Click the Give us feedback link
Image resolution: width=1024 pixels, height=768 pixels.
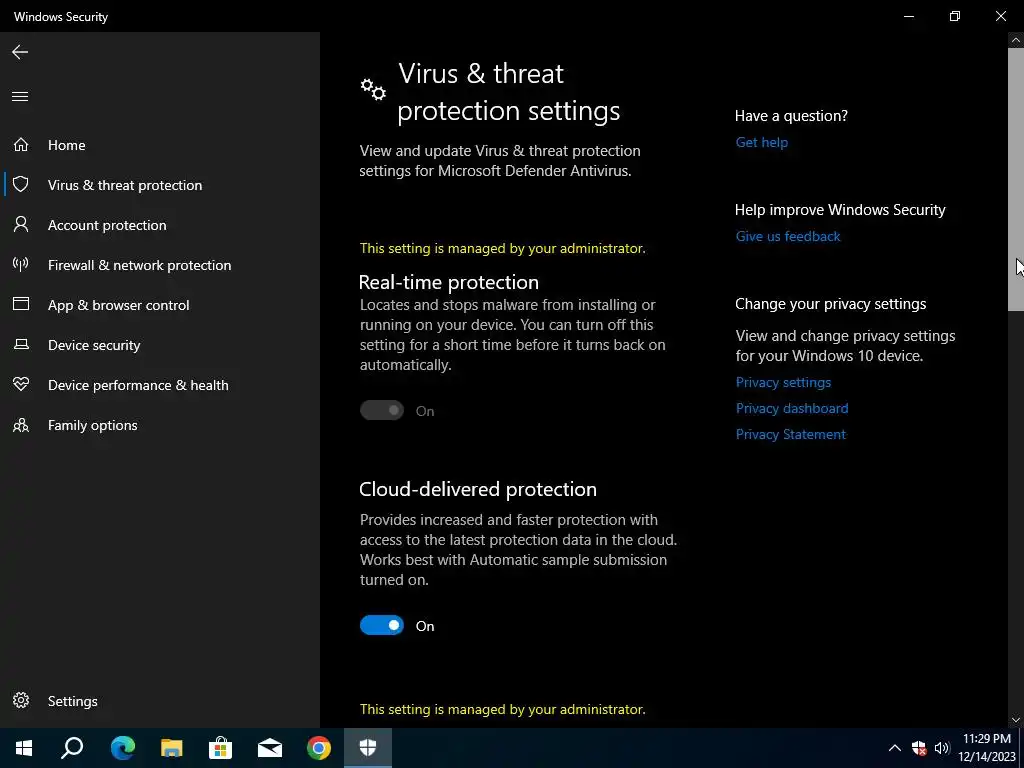[x=788, y=236]
